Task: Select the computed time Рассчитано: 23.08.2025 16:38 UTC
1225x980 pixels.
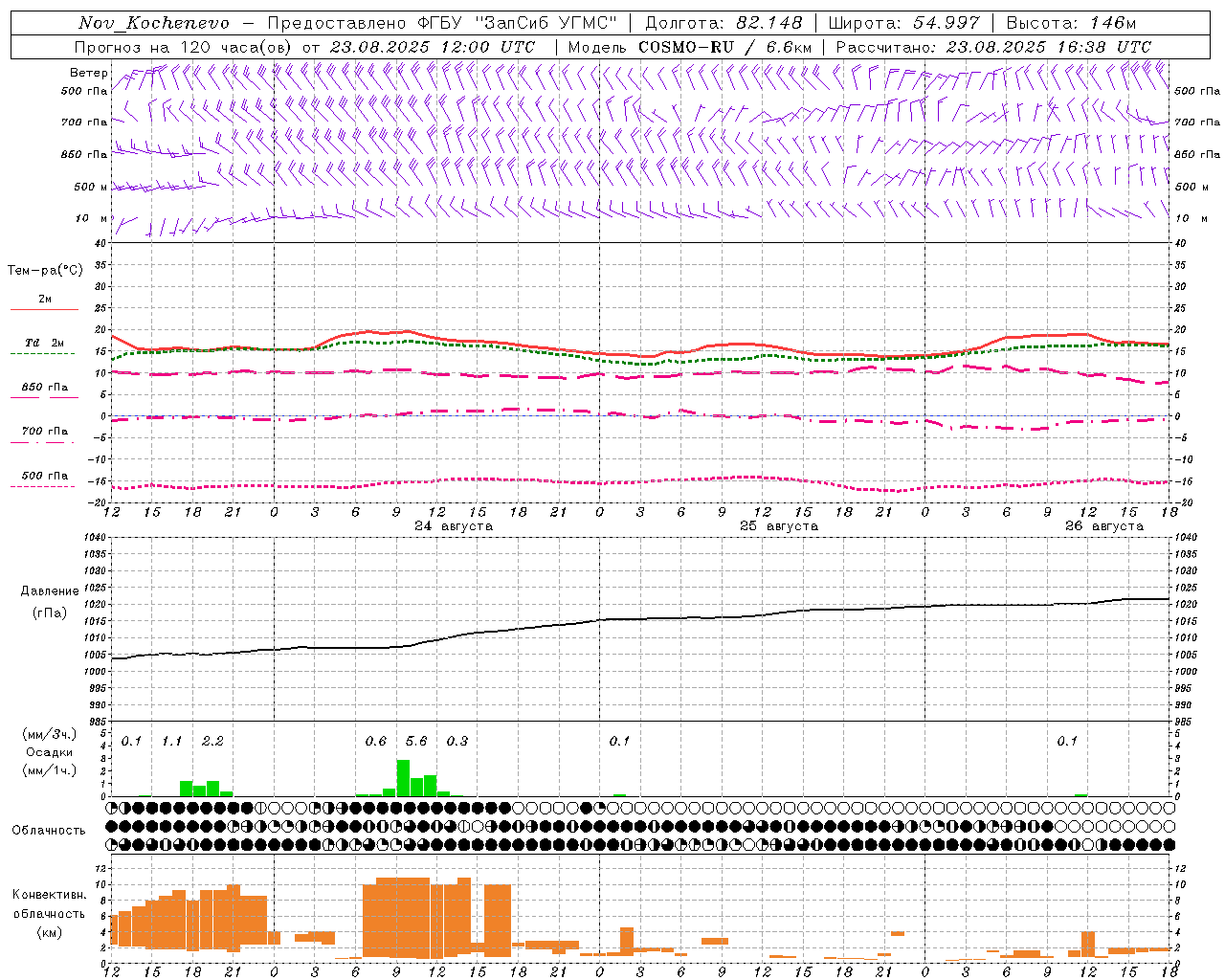Action: (993, 47)
